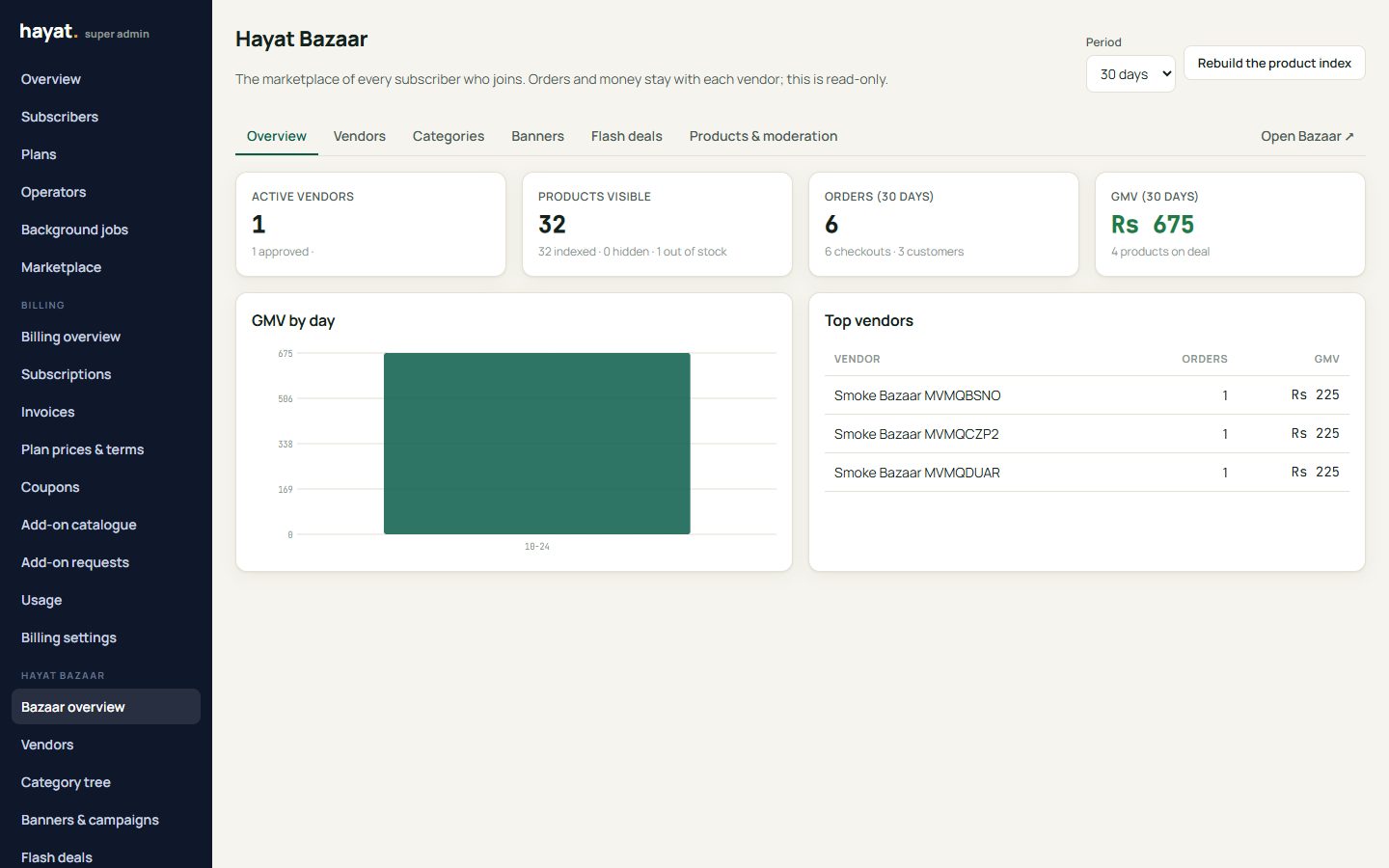Click the Active Vendors stat card
The height and width of the screenshot is (868, 1389).
[x=371, y=224]
